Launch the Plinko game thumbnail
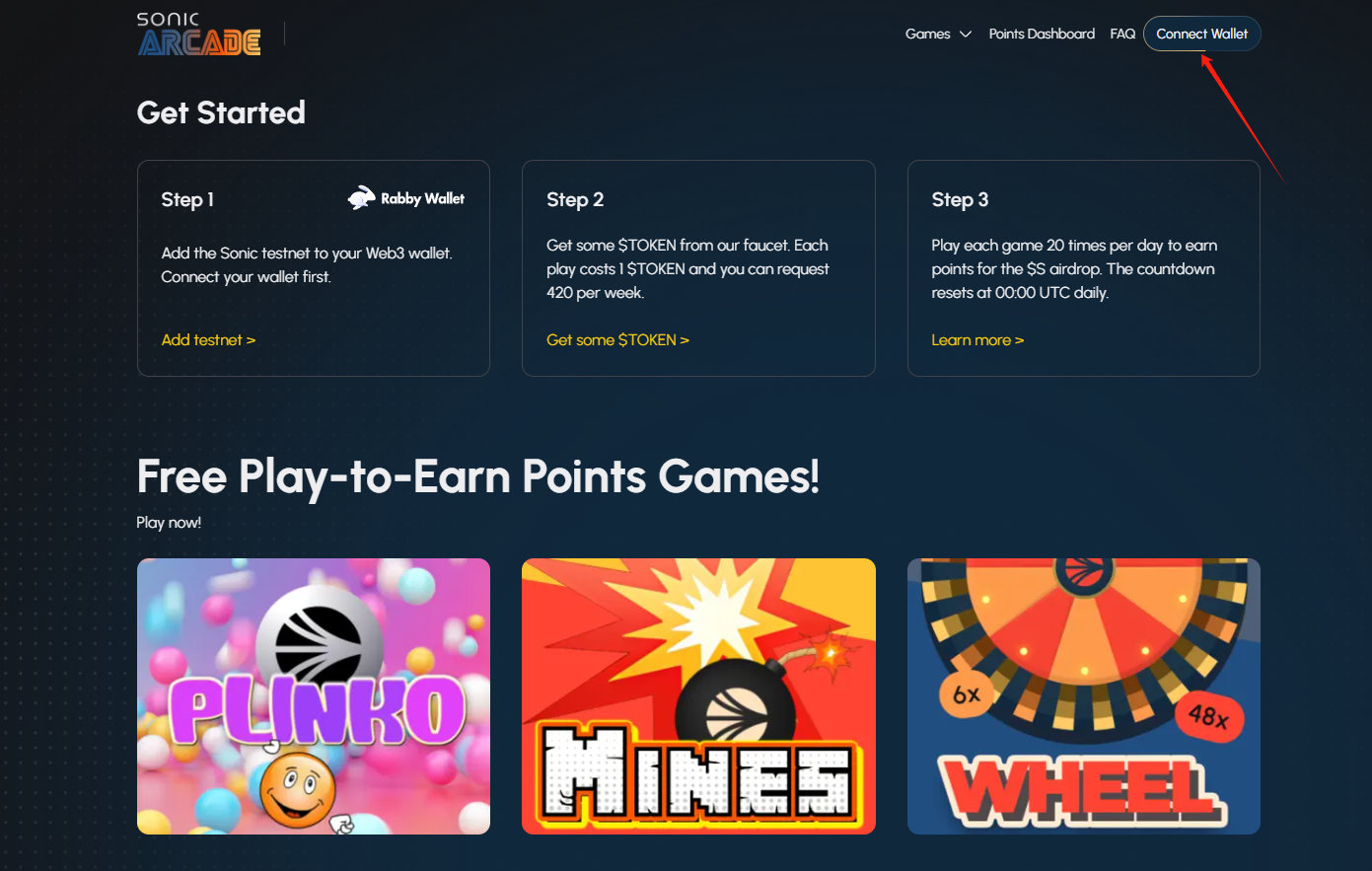This screenshot has height=871, width=1372. point(314,696)
